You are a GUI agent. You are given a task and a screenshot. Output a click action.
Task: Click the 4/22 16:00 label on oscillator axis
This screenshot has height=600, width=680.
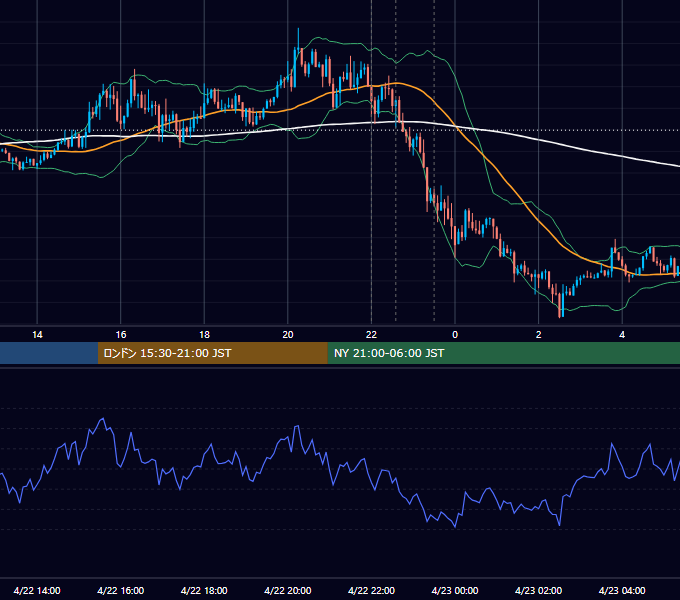point(121,590)
